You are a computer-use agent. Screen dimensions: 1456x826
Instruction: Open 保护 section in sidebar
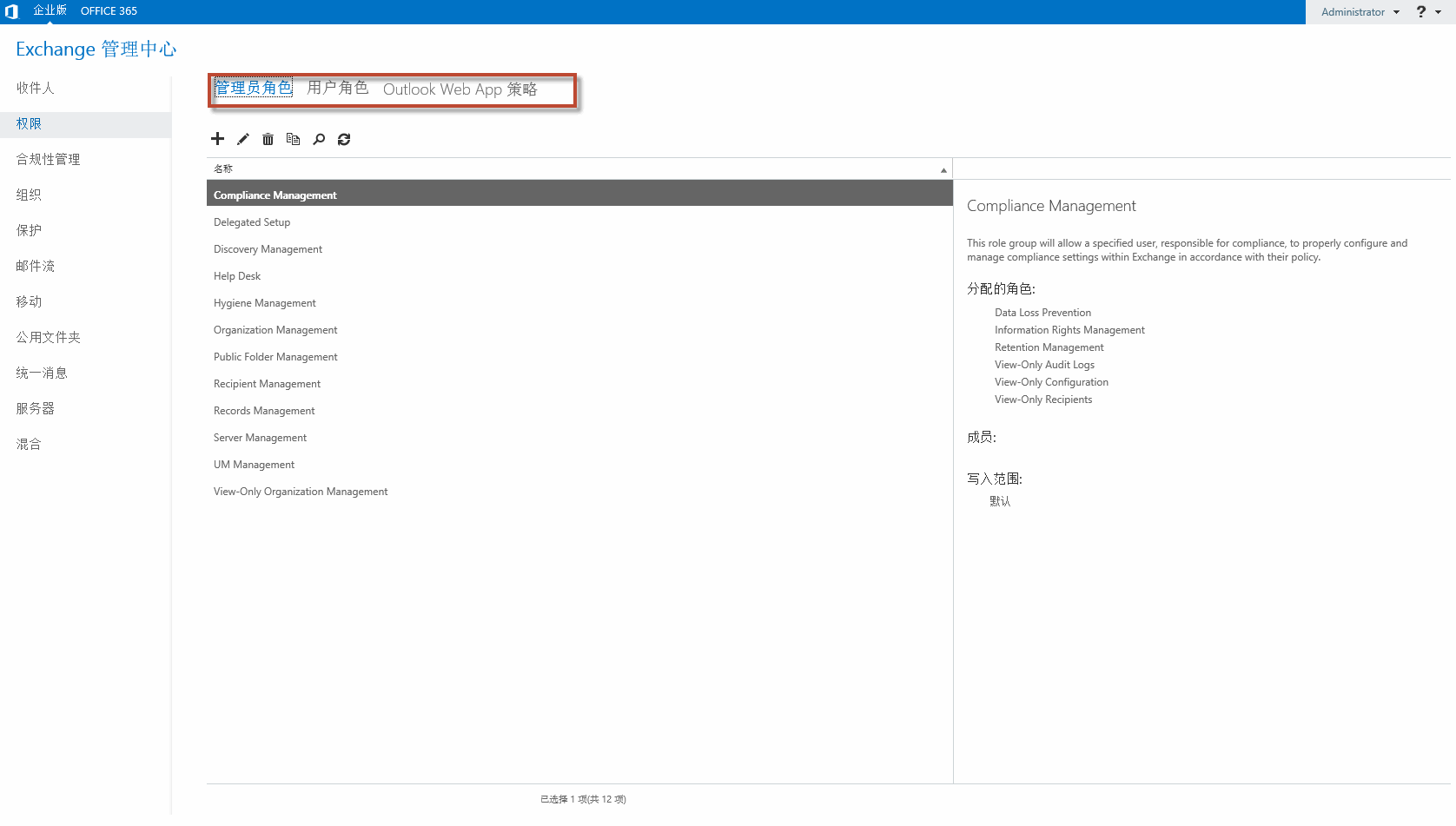[x=29, y=230]
